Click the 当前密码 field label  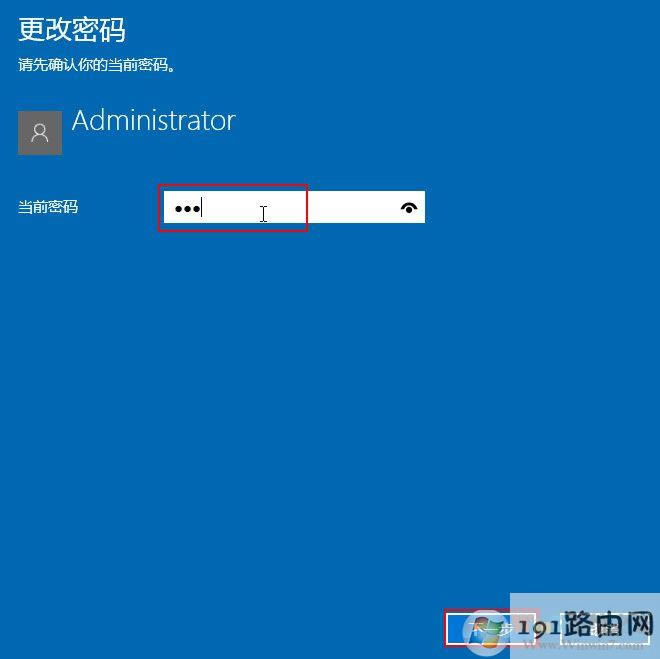click(x=48, y=207)
